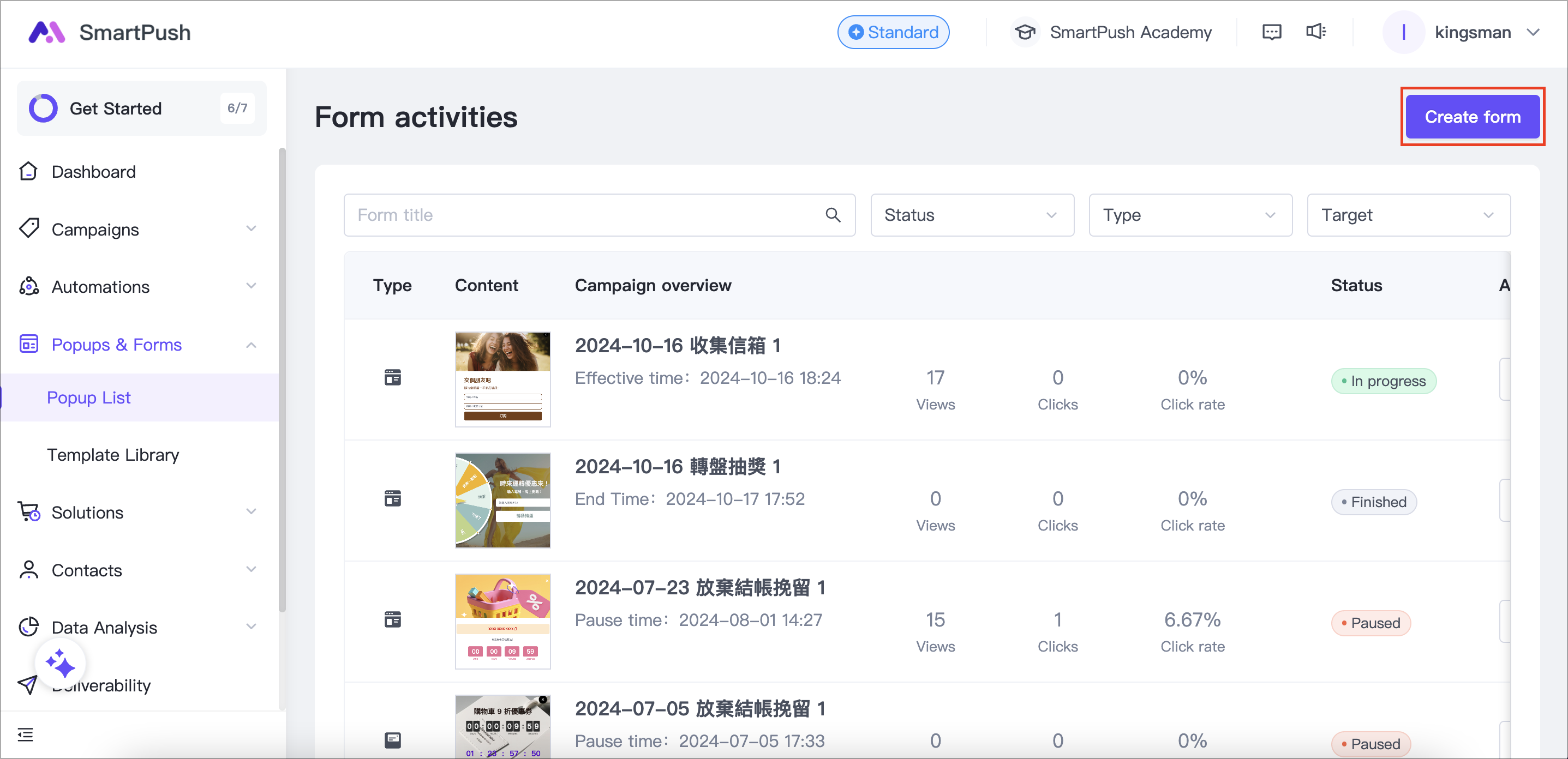Viewport: 1568px width, 759px height.
Task: Open the chat message icon in header
Action: [1272, 32]
